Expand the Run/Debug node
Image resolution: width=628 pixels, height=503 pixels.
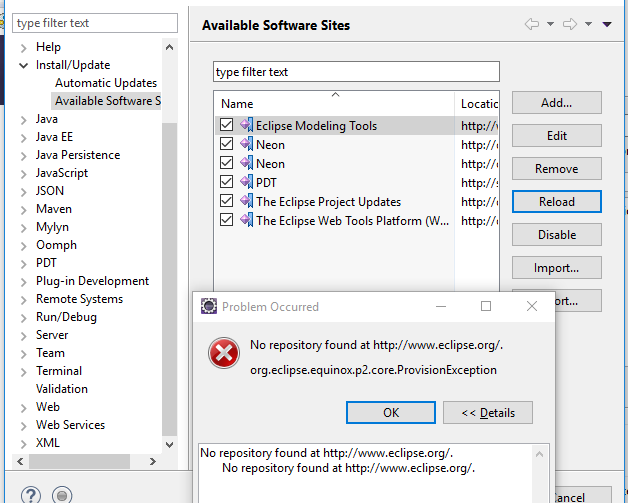coord(24,318)
